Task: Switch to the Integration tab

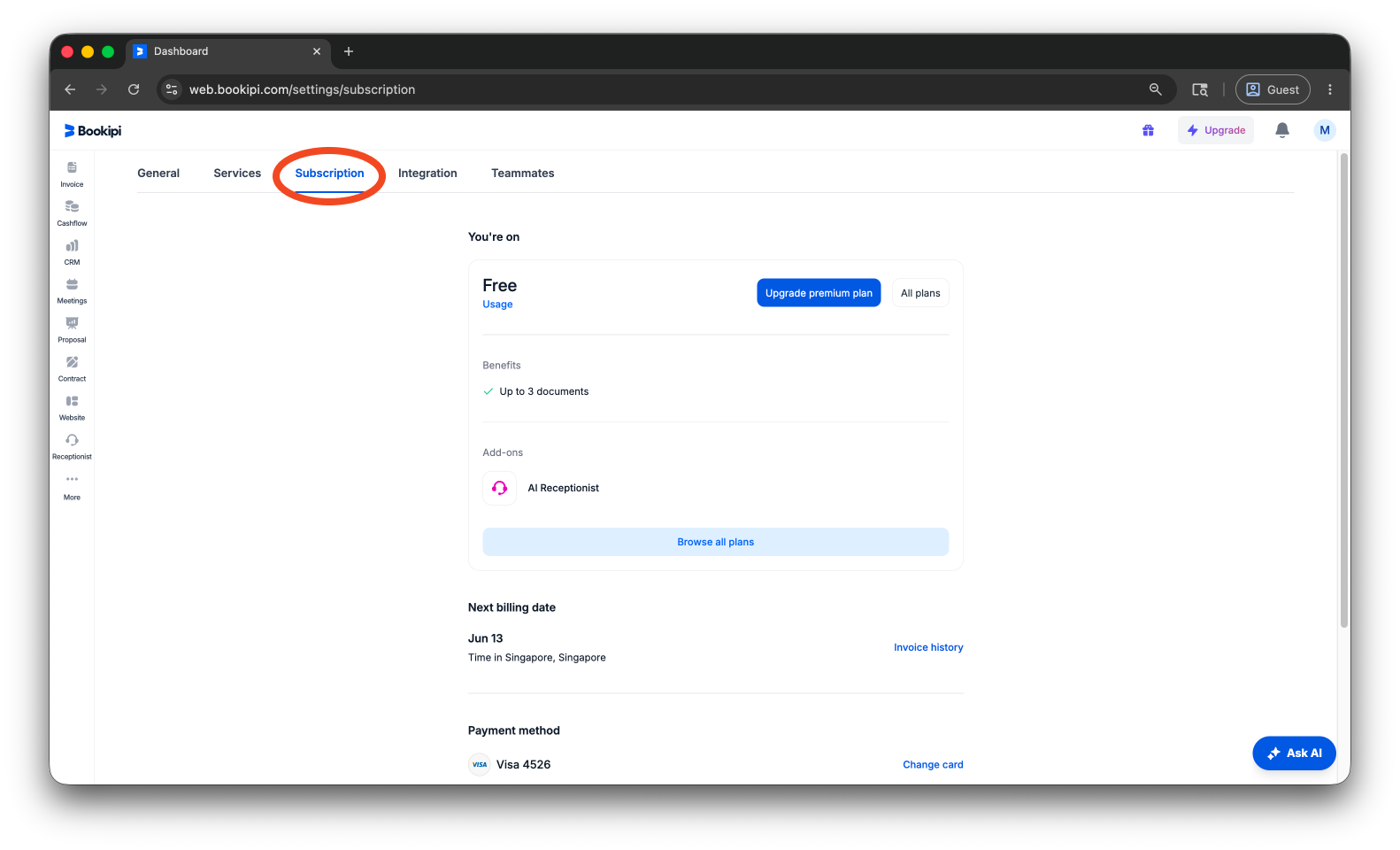Action: point(427,174)
